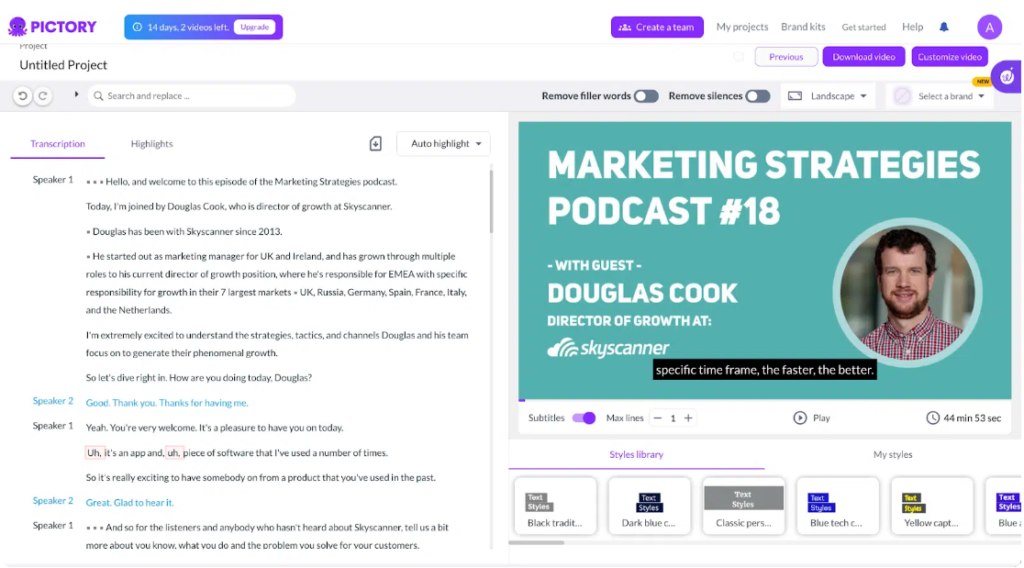The width and height of the screenshot is (1024, 568).
Task: Expand the Landscape aspect ratio dropdown
Action: (829, 96)
